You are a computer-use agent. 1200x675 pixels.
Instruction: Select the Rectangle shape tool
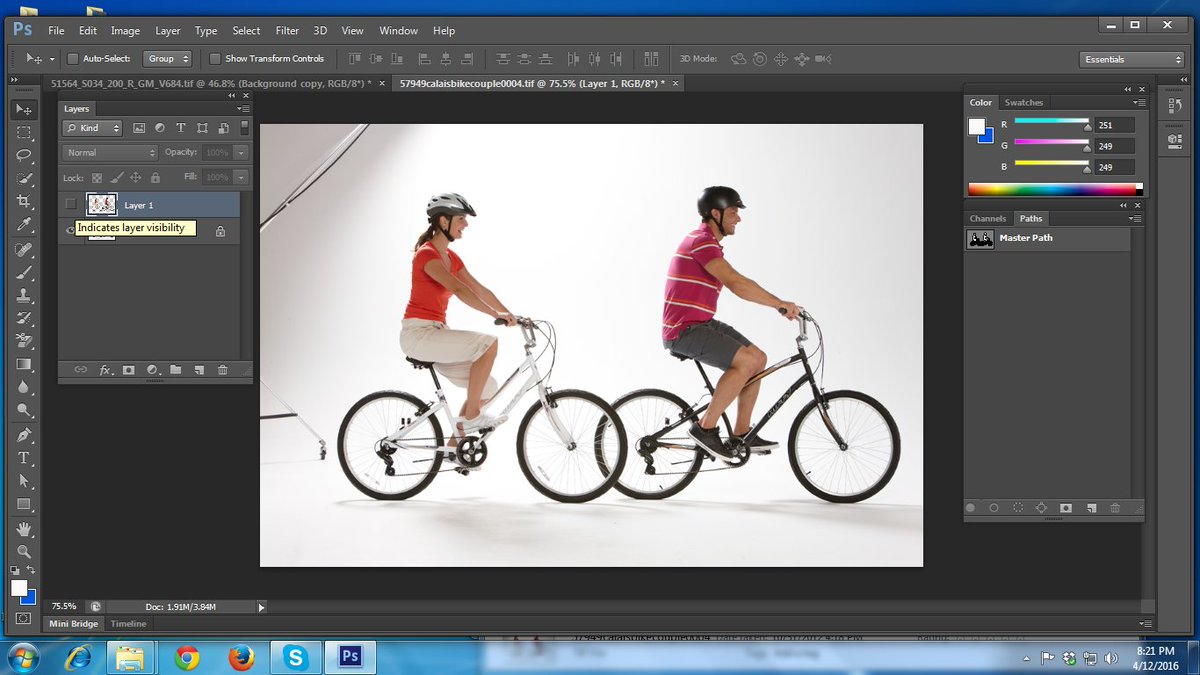(x=24, y=504)
